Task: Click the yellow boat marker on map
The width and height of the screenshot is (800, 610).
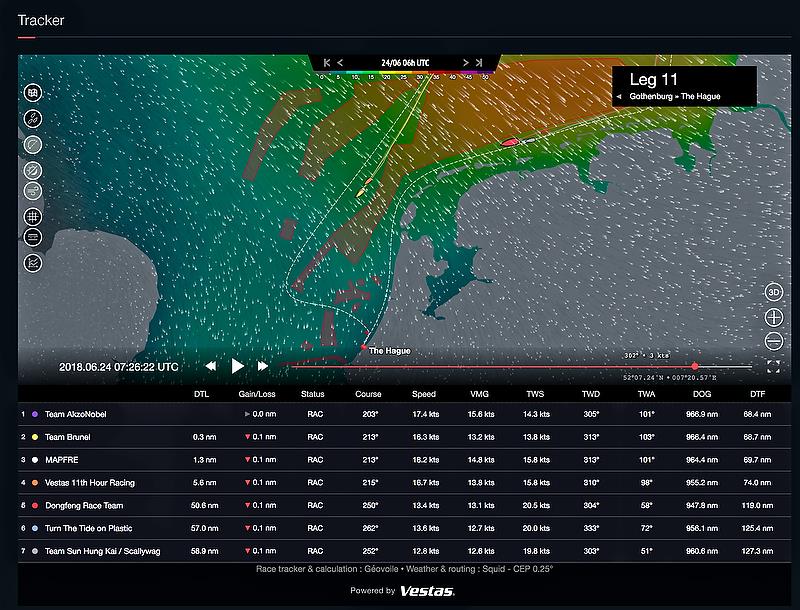Action: click(360, 193)
